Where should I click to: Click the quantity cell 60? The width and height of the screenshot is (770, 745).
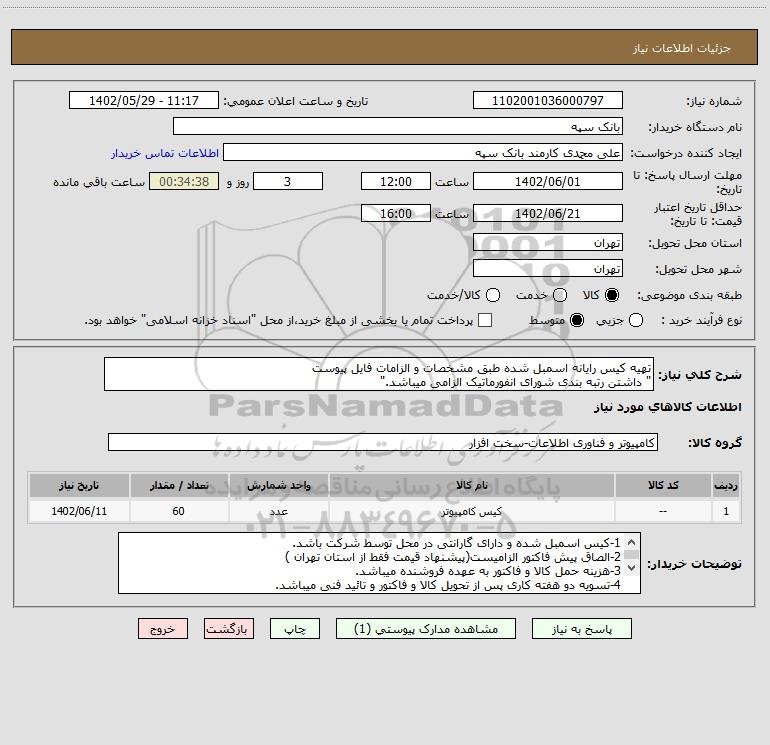point(179,511)
